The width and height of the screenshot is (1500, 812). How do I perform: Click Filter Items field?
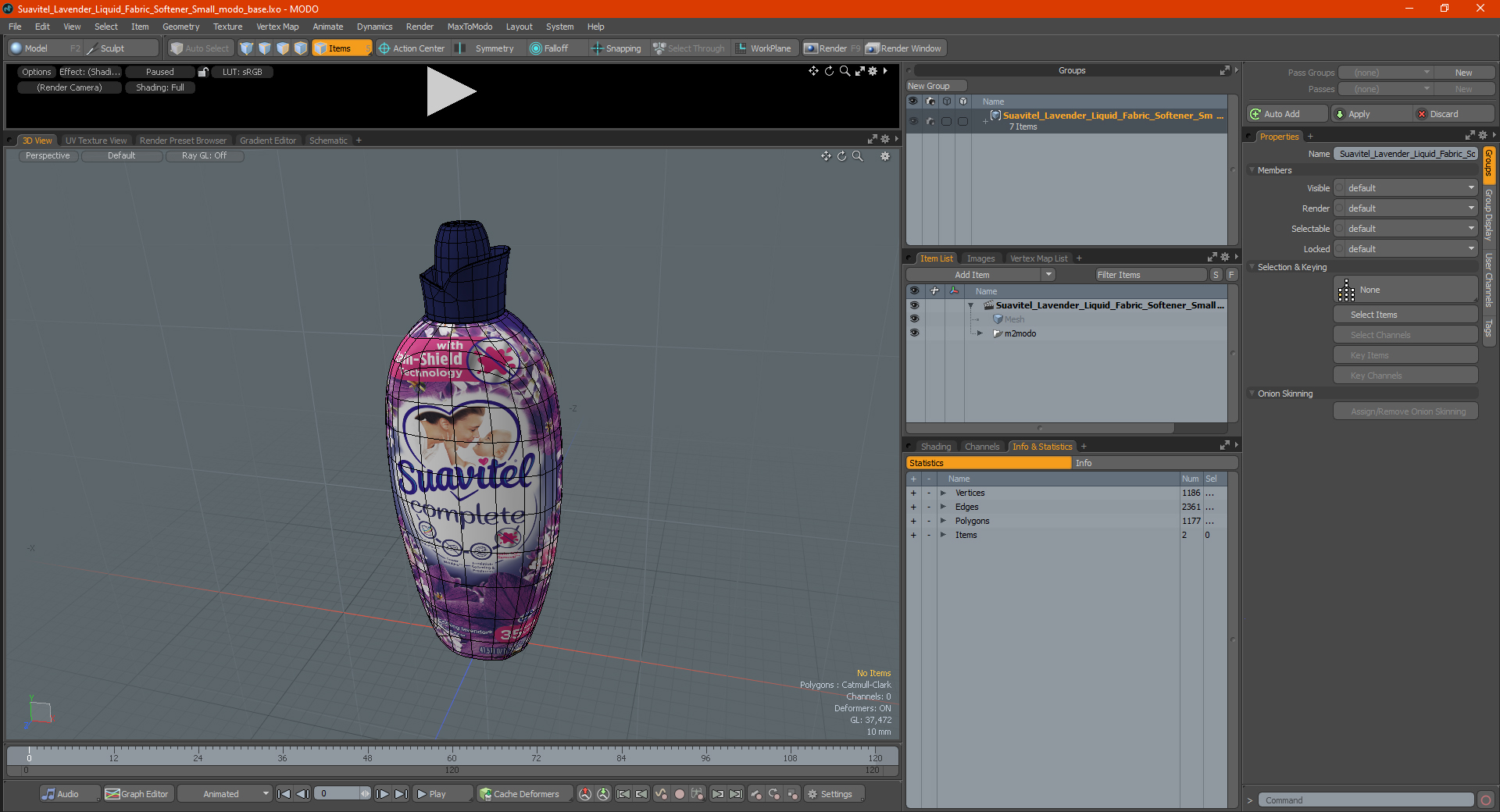1150,275
